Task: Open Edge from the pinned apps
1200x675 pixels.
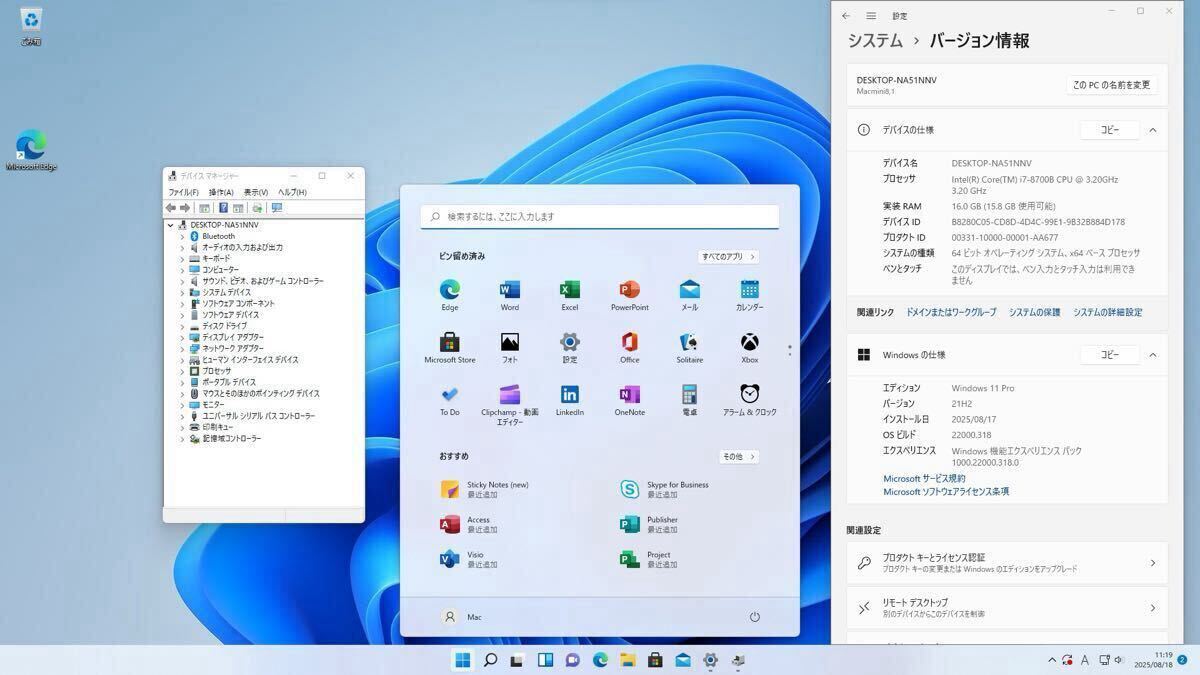Action: pos(450,290)
